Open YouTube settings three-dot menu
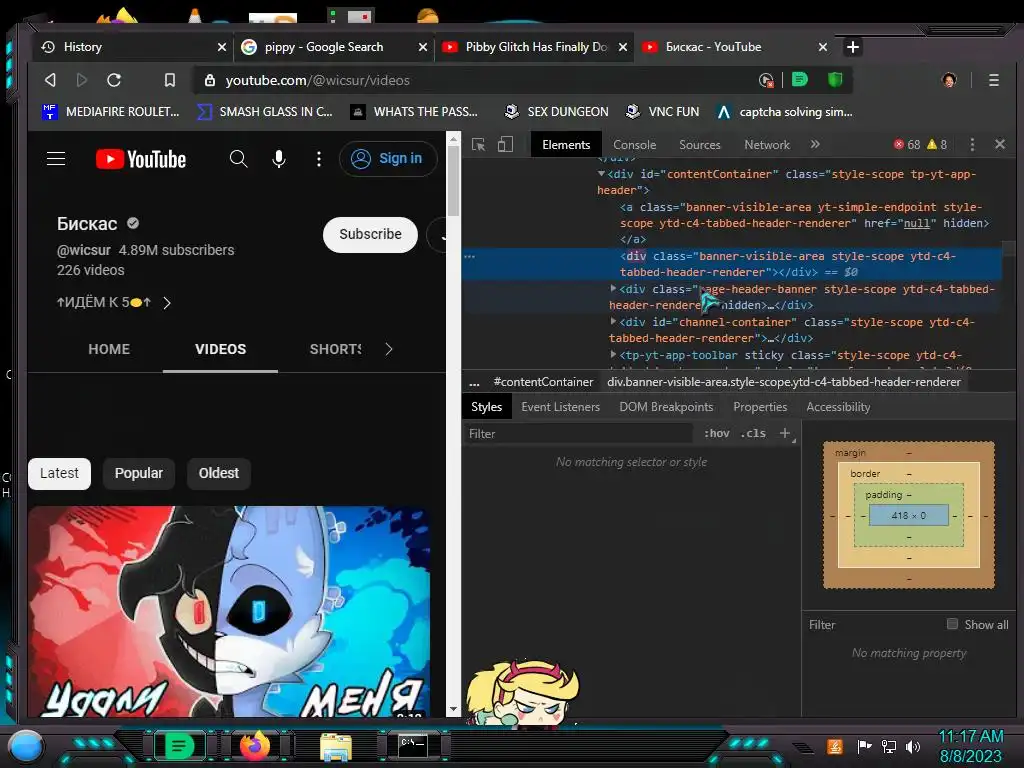This screenshot has height=768, width=1024. (x=319, y=159)
